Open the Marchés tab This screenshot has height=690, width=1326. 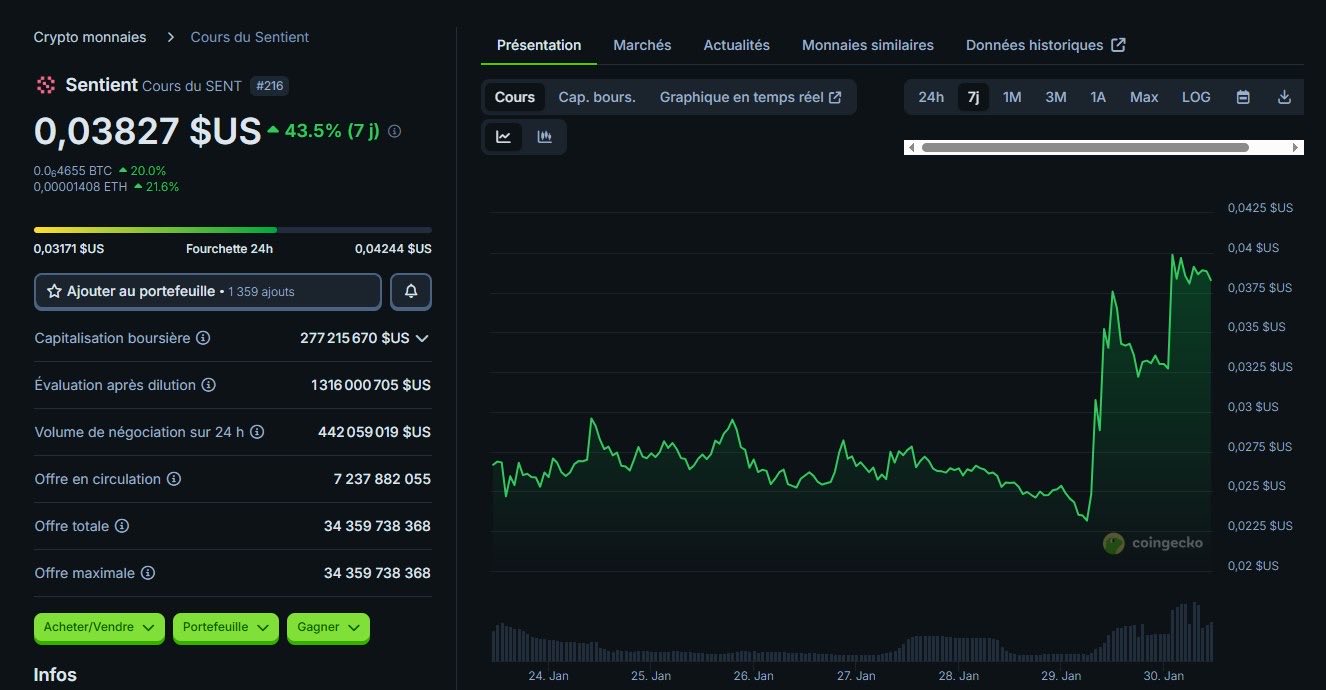click(x=642, y=45)
